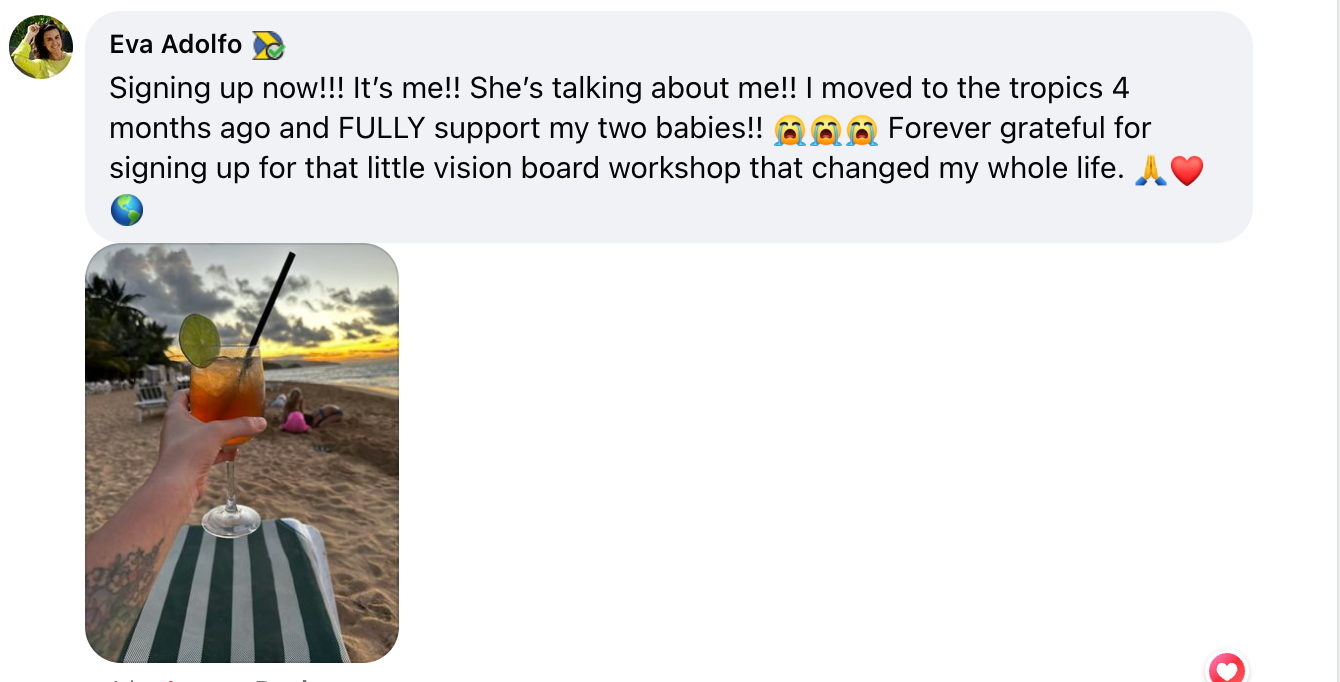Screen dimensions: 1340x682
Task: Click the globe emoji in the comment
Action: point(127,210)
